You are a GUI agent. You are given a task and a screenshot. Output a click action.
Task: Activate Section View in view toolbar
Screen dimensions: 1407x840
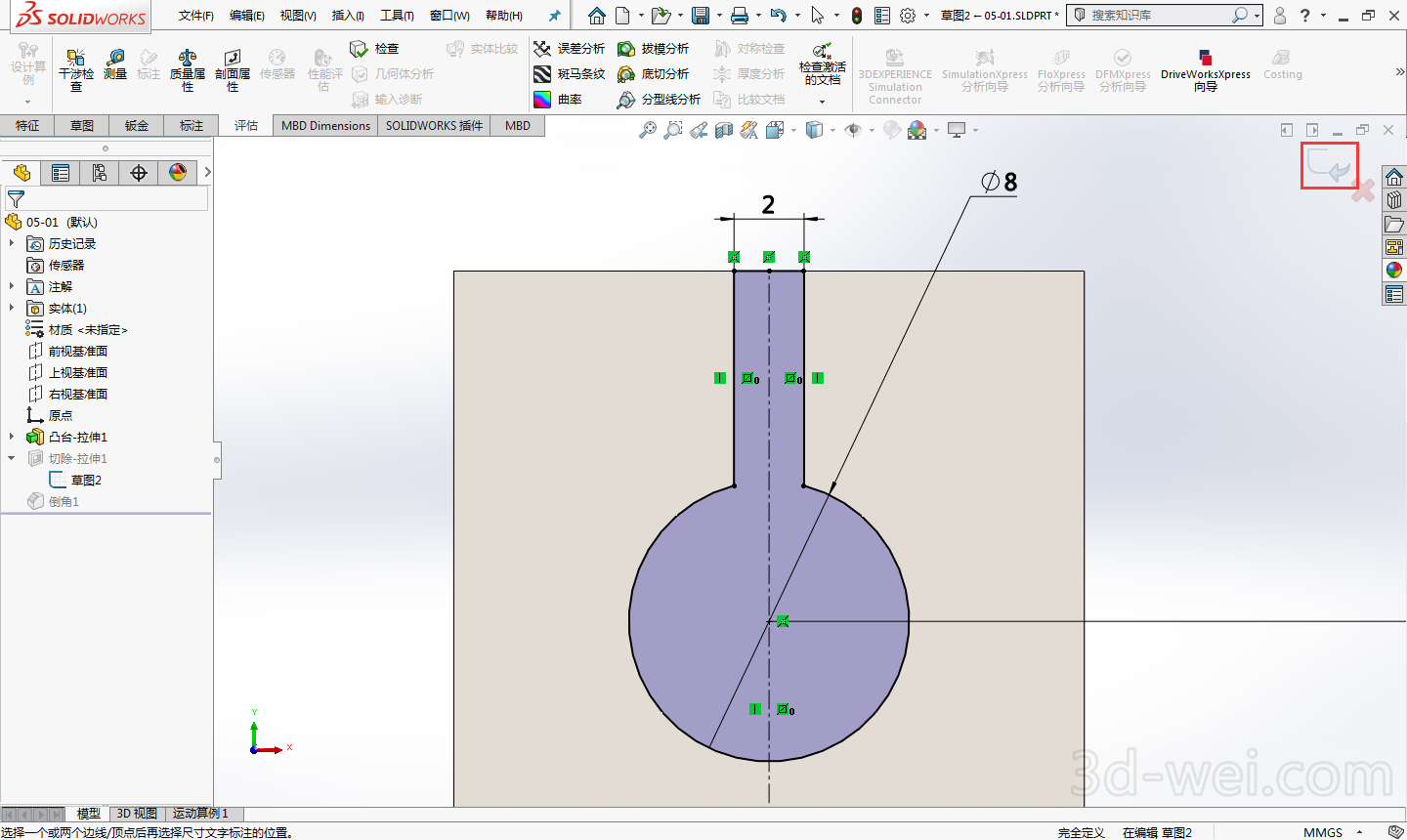pos(724,130)
